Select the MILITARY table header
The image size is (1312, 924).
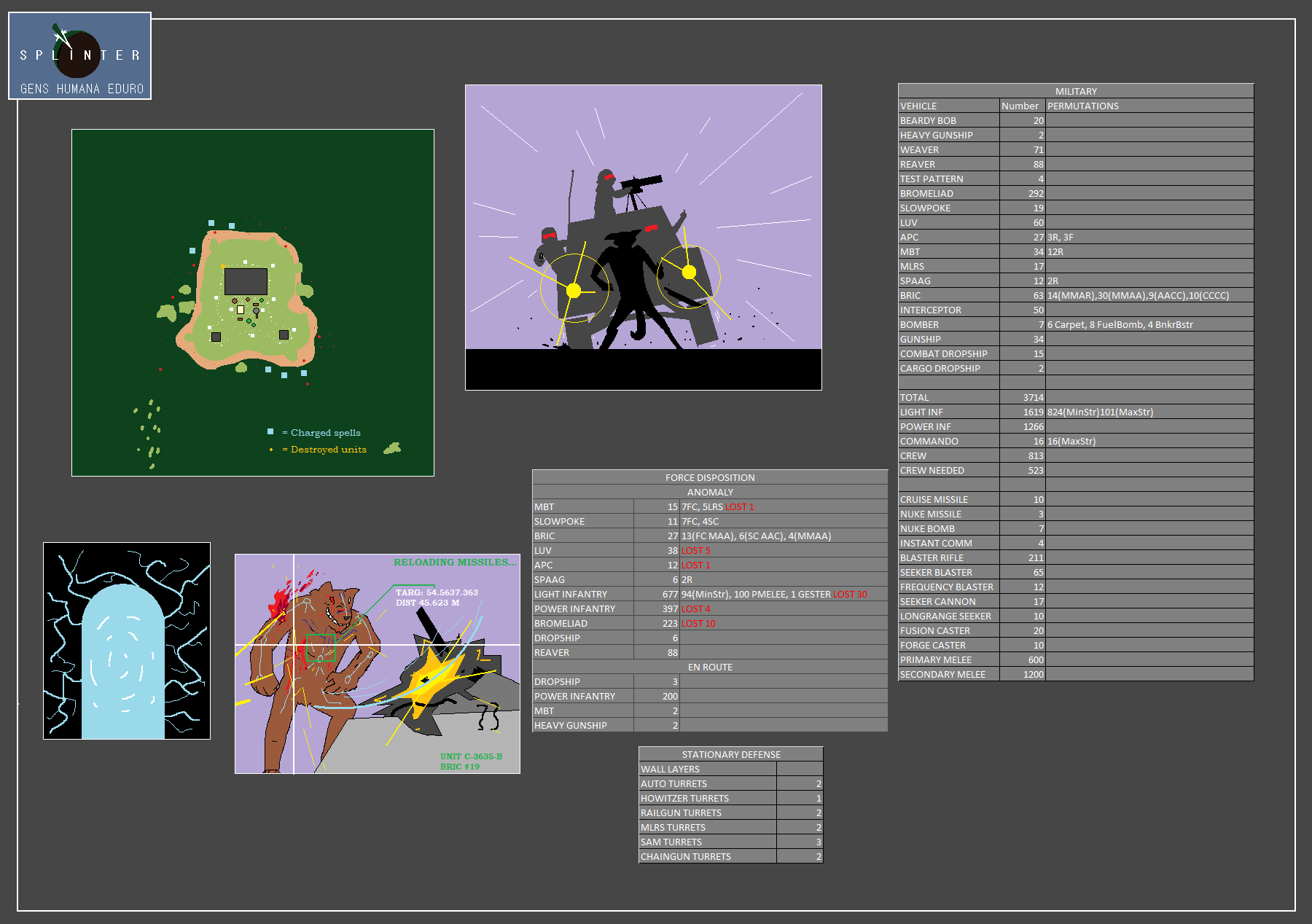click(x=1075, y=91)
